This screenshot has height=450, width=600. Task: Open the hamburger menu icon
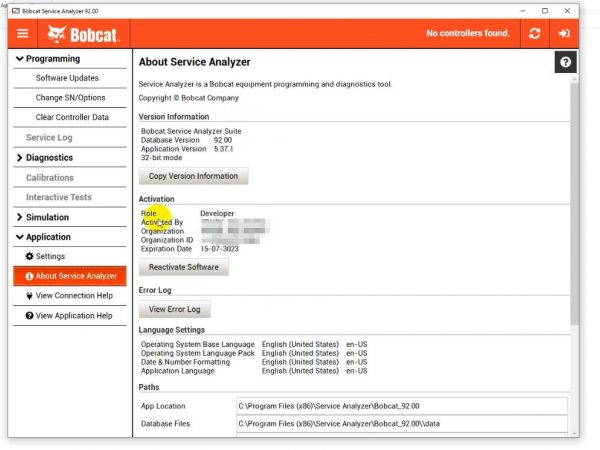click(x=23, y=33)
